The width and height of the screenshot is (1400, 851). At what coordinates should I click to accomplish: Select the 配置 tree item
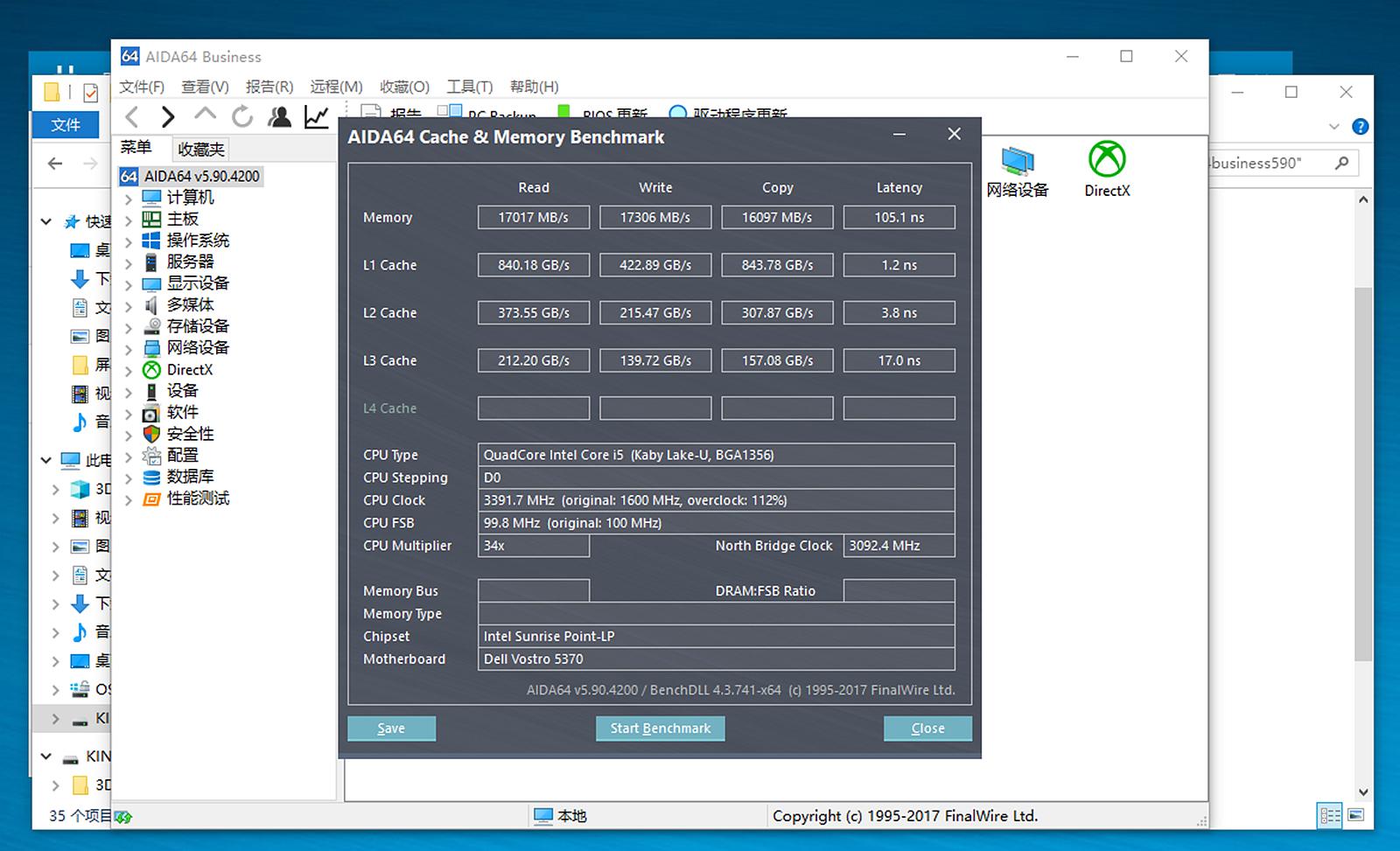(182, 455)
